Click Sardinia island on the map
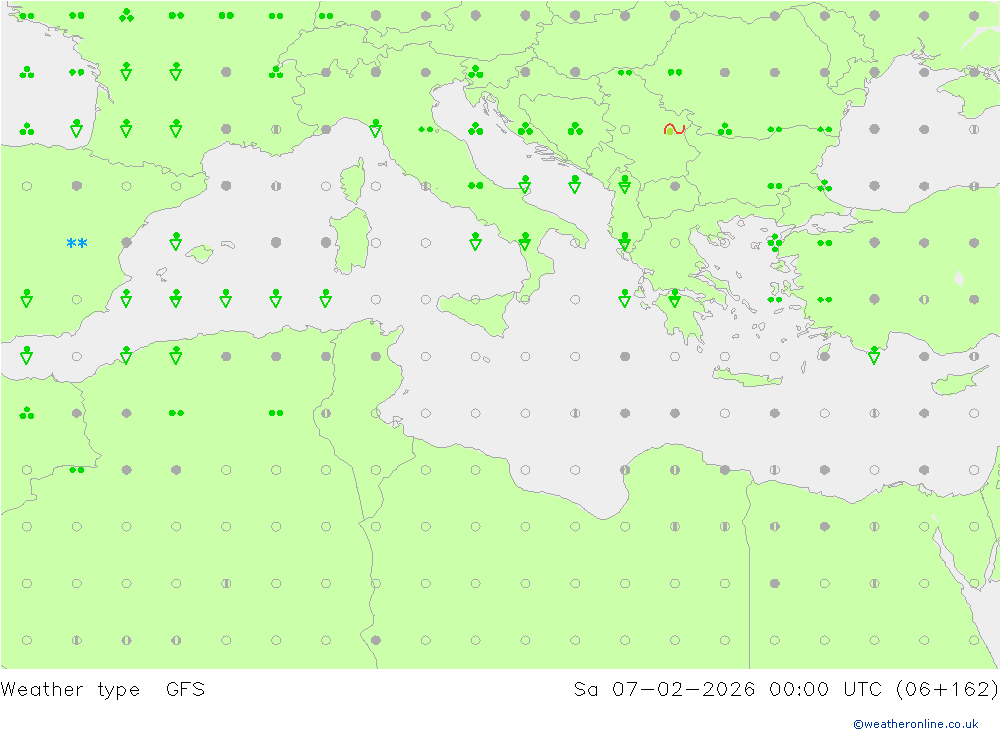The image size is (1000, 733). tap(351, 241)
